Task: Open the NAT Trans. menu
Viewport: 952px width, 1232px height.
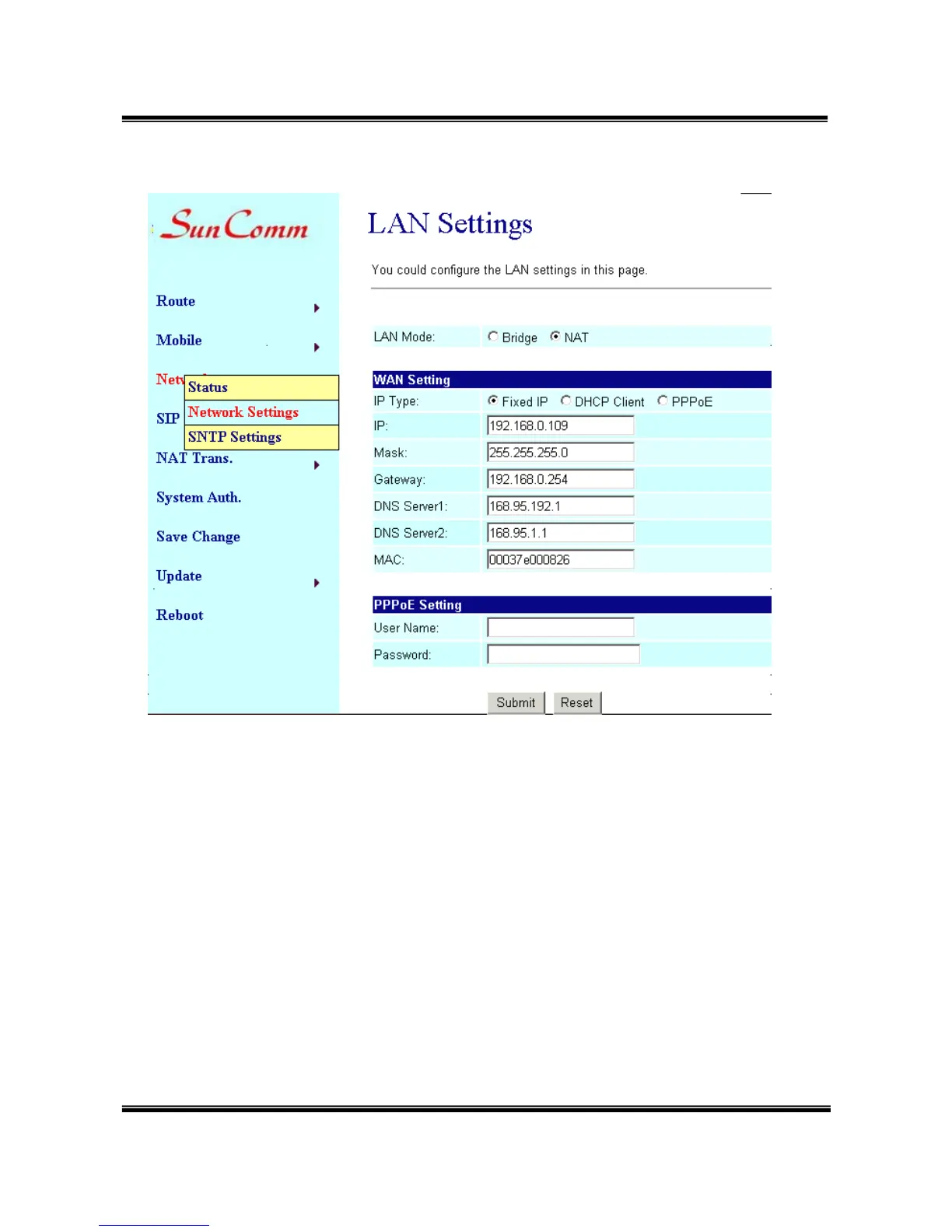Action: coord(194,458)
